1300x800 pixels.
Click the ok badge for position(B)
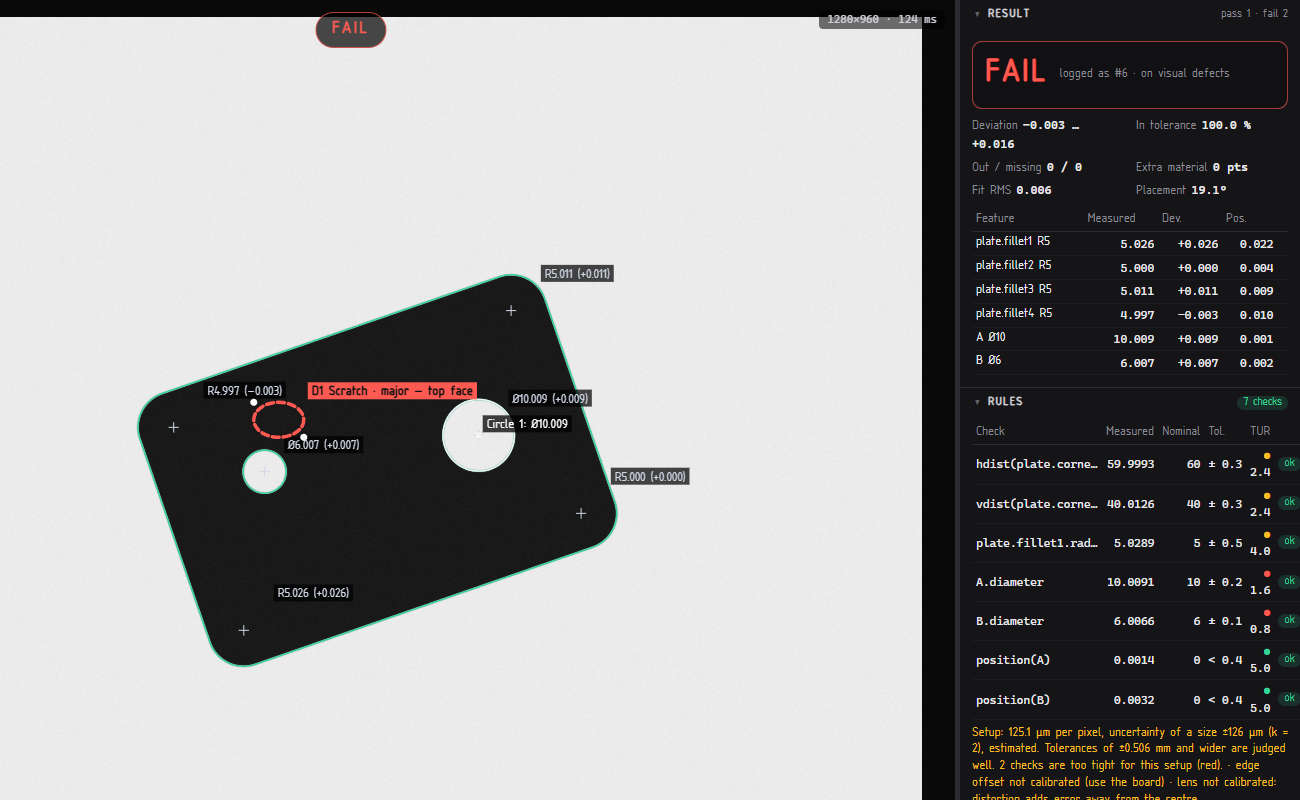[1289, 697]
